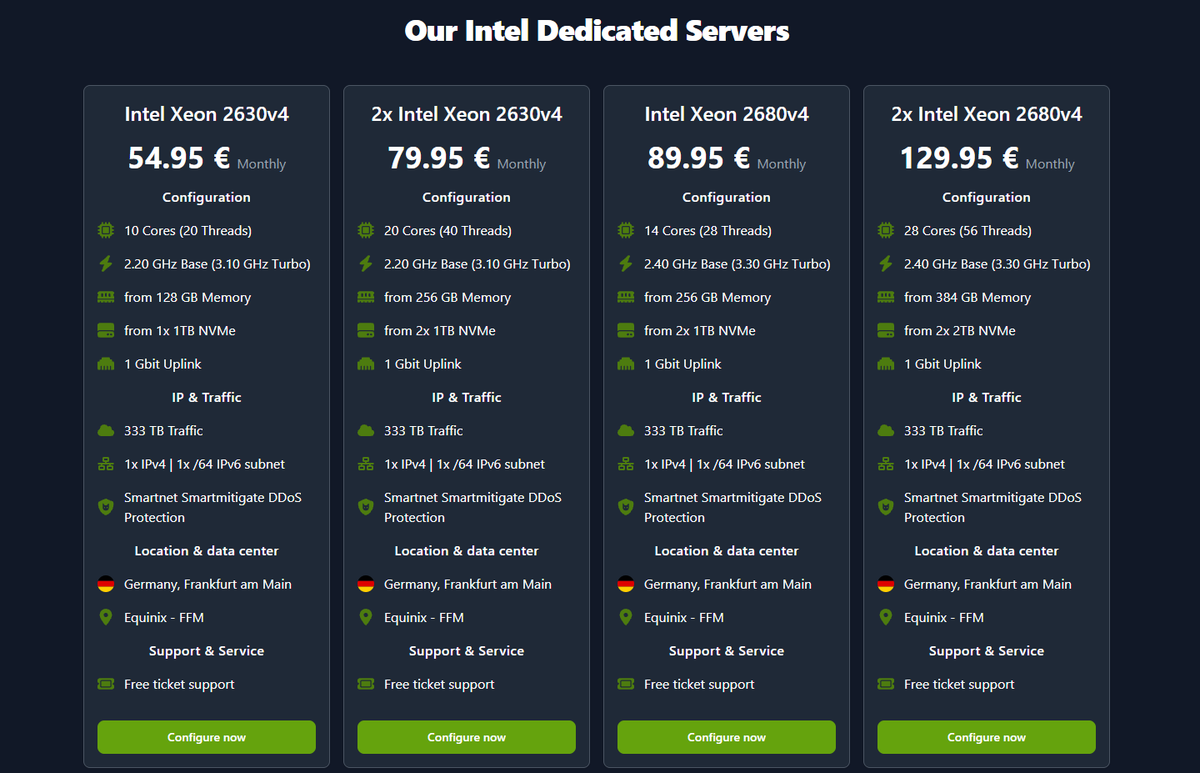1200x773 pixels.
Task: Click network IP icon in 54.95 € card
Action: click(x=105, y=464)
